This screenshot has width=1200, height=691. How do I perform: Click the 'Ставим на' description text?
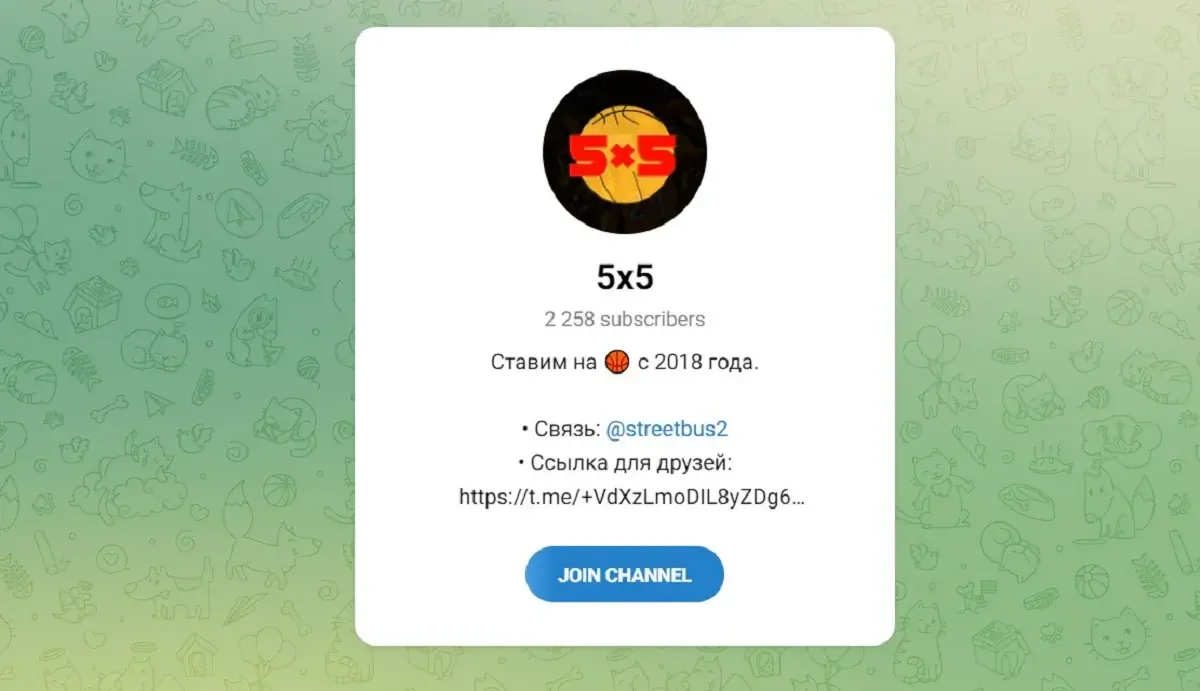pyautogui.click(x=544, y=362)
